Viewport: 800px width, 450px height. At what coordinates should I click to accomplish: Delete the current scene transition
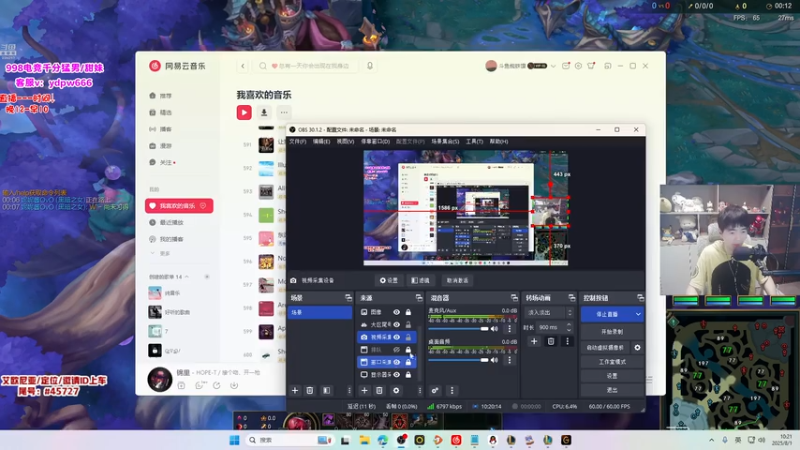click(551, 341)
